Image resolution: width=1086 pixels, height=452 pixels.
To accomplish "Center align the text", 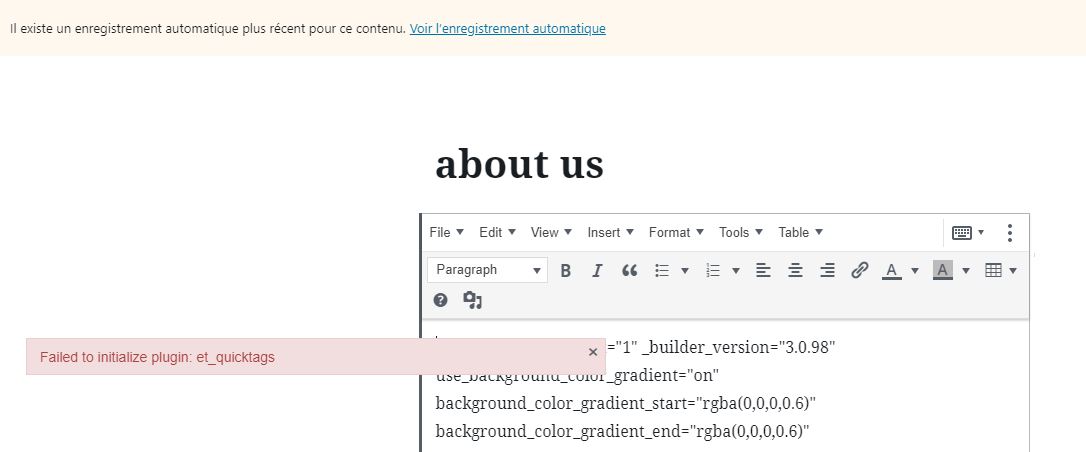I will click(x=795, y=270).
